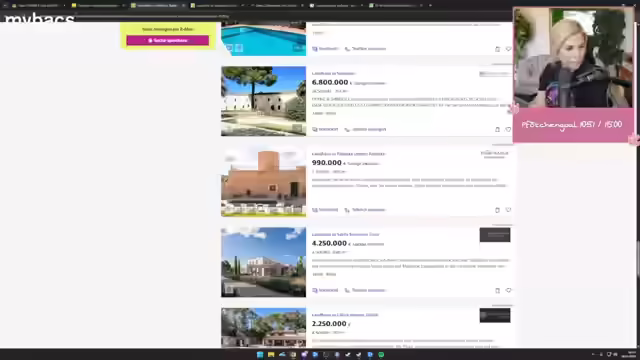The width and height of the screenshot is (640, 360).
Task: Show phone number for 990.000 € listing
Action: coord(365,210)
